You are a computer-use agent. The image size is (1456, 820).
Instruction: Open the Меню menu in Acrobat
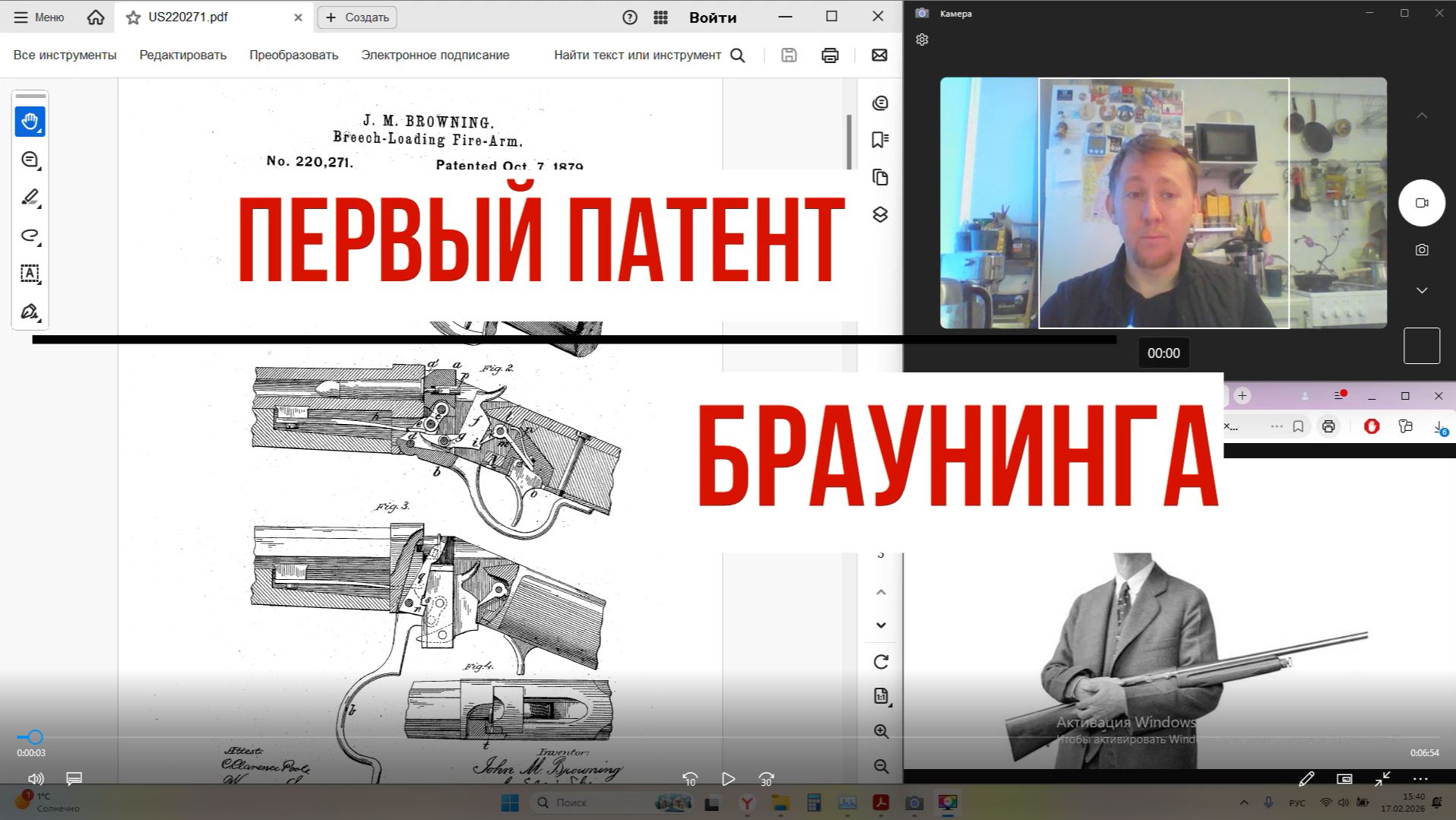pos(36,17)
